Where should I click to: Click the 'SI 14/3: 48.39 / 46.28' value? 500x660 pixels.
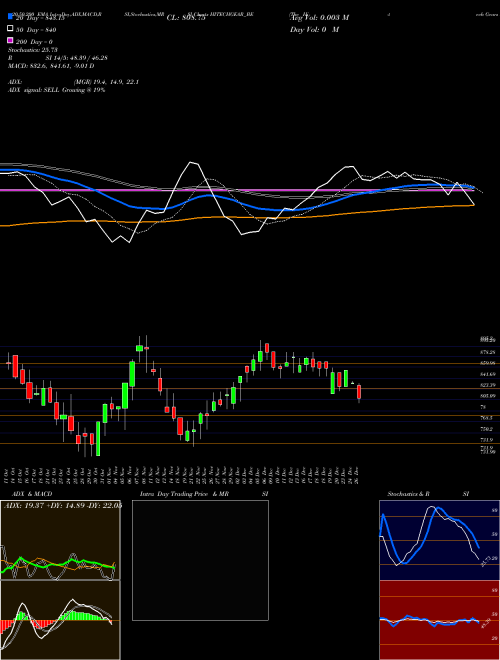77,58
